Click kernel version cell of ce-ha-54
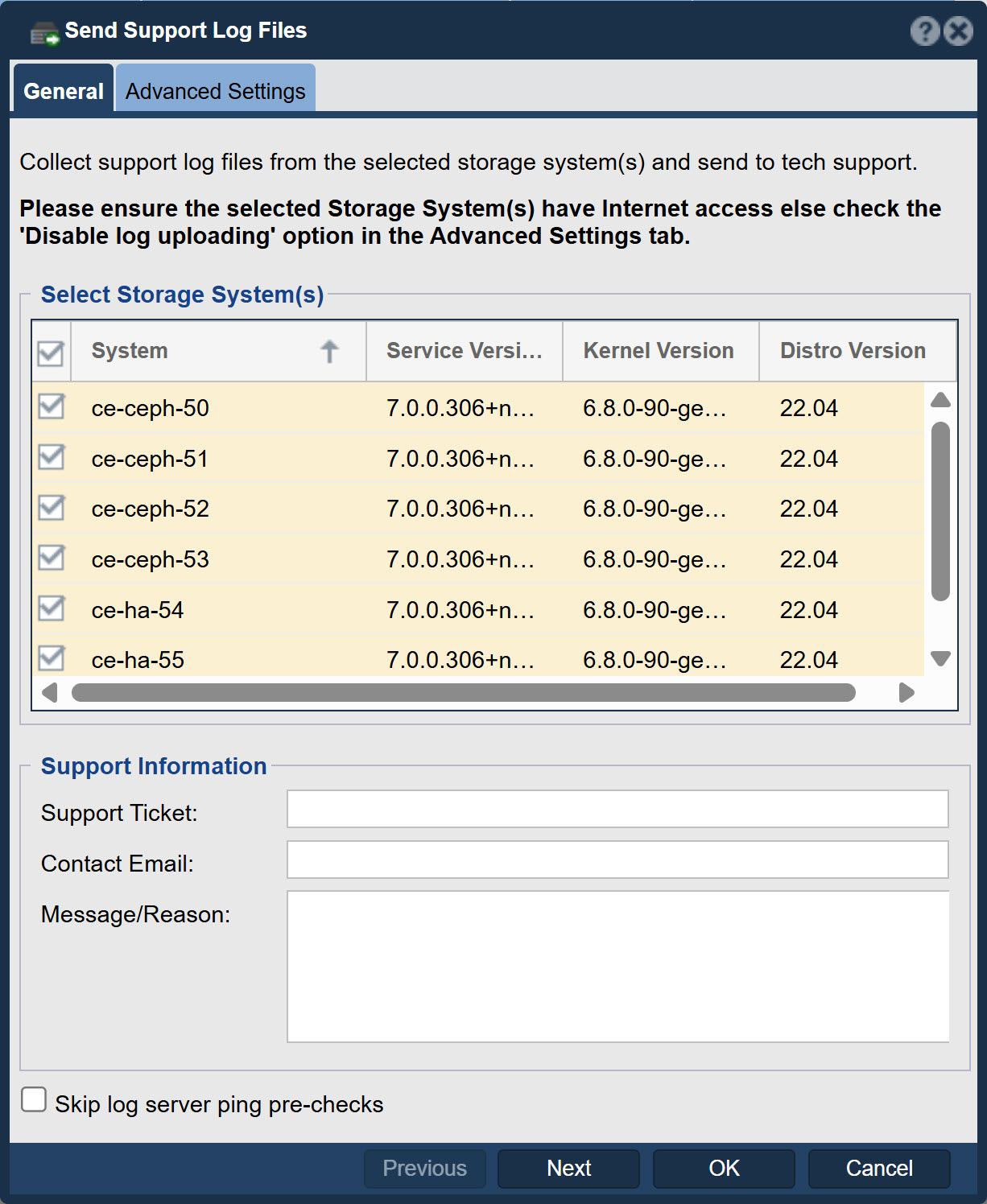The image size is (987, 1204). [x=655, y=610]
